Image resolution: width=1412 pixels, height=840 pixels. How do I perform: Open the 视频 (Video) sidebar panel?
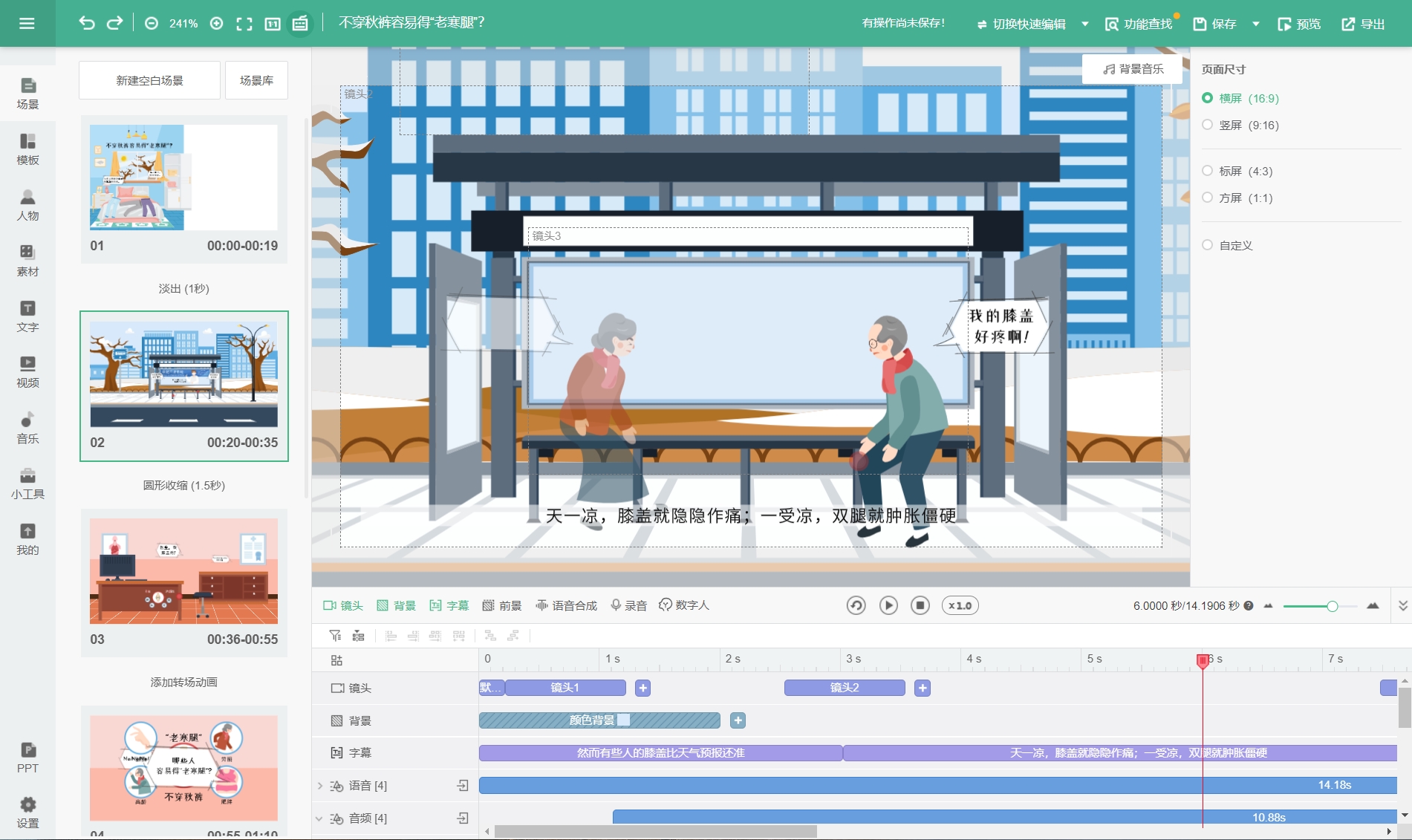coord(27,372)
